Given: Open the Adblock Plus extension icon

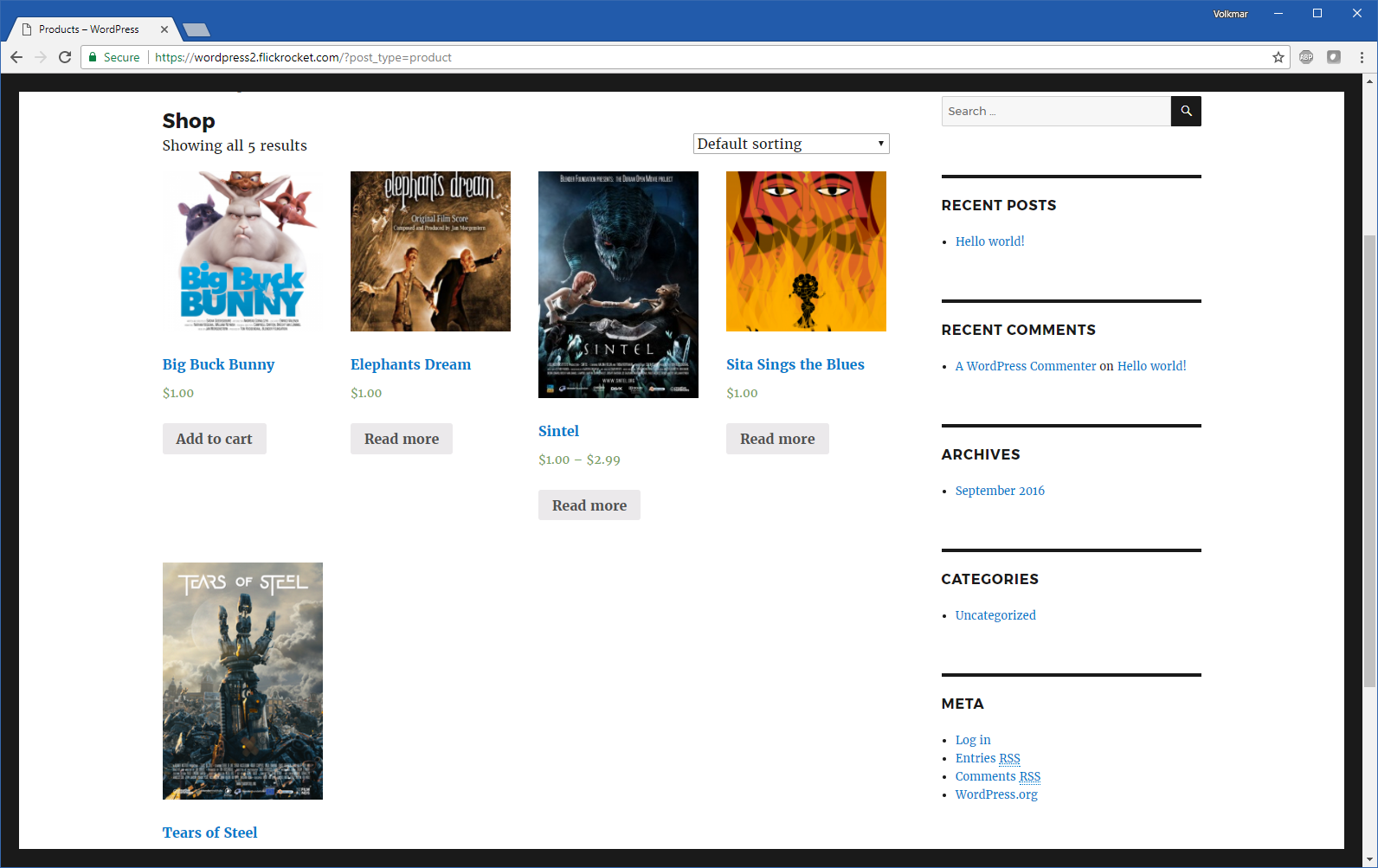Looking at the screenshot, I should pyautogui.click(x=1306, y=57).
